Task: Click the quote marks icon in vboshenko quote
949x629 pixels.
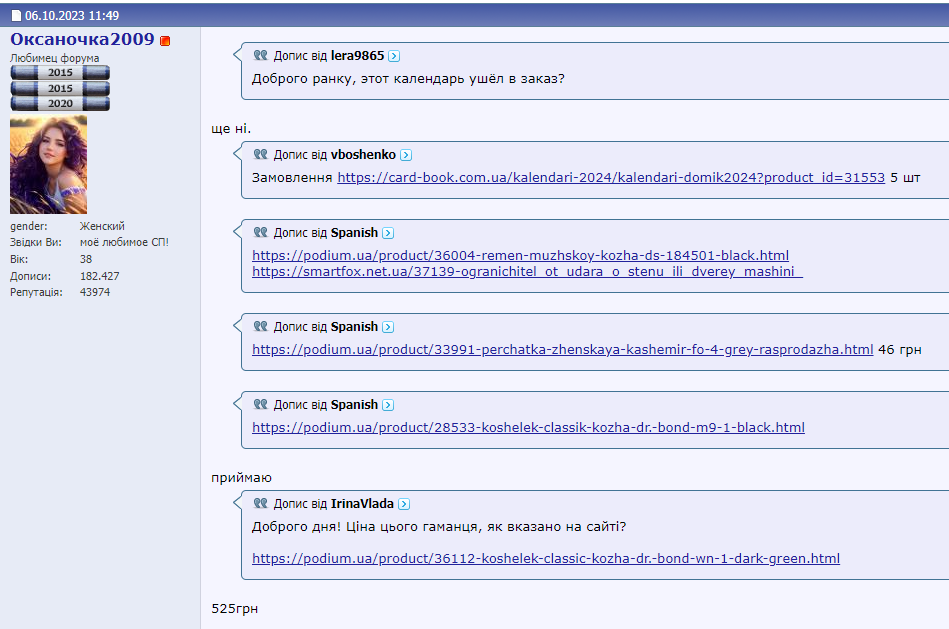Action: 260,154
